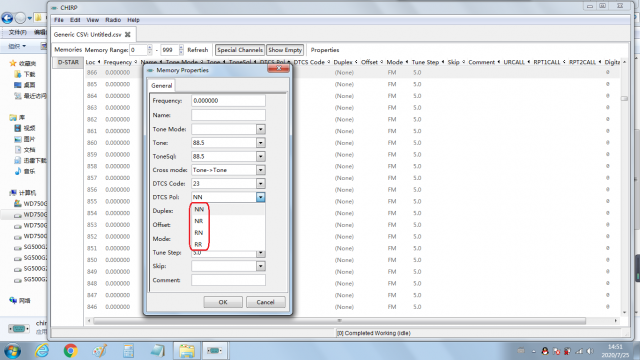
Task: Close the Memory Properties dialog
Action: coord(278,69)
